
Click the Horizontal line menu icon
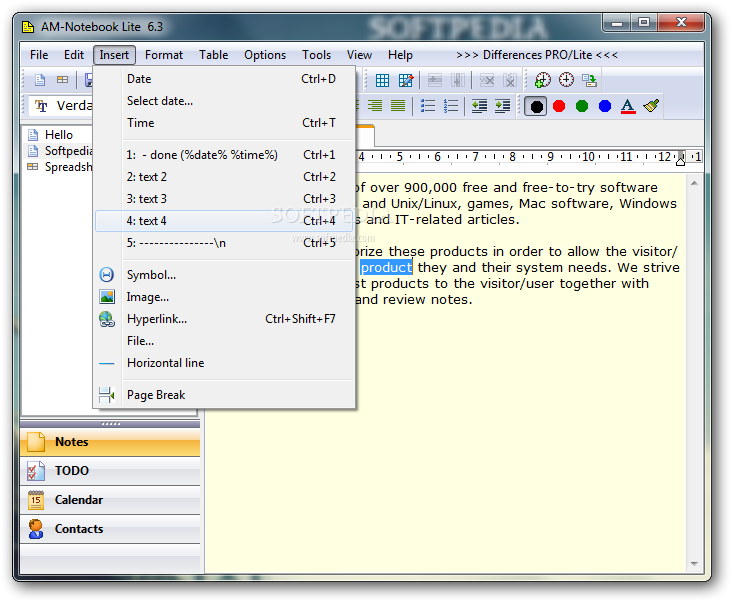click(x=107, y=363)
